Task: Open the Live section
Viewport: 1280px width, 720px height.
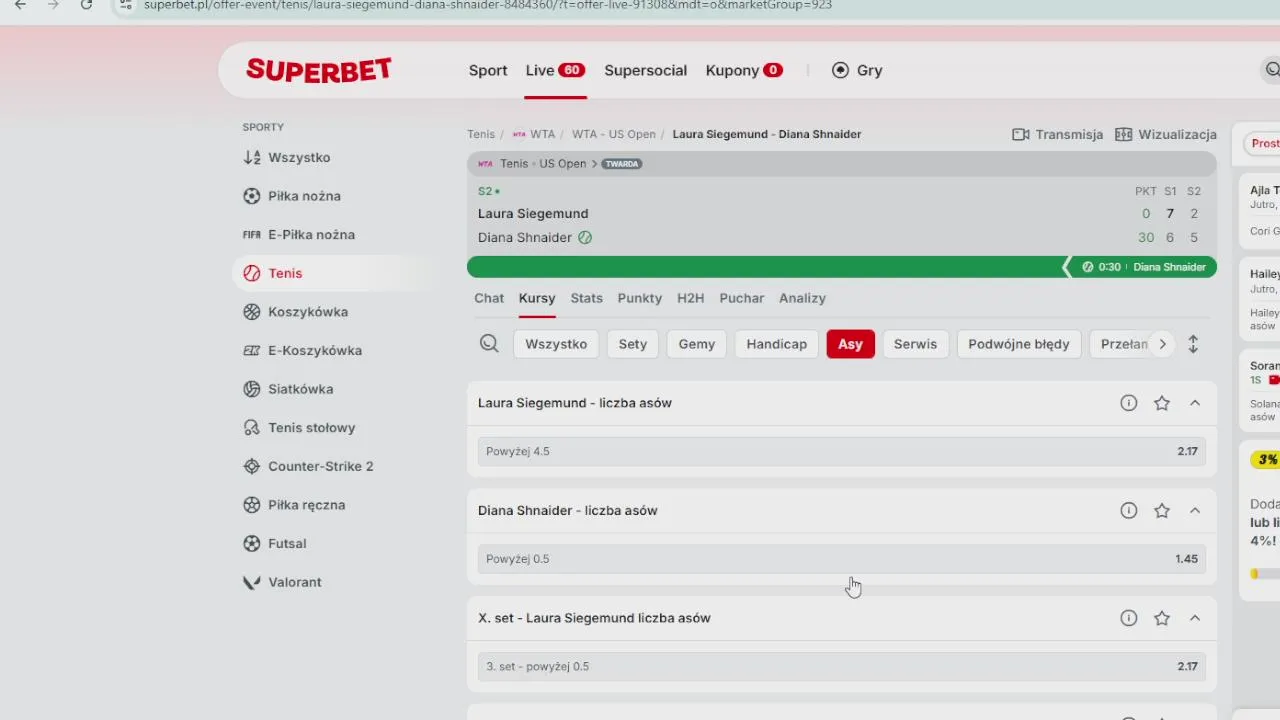Action: 555,70
